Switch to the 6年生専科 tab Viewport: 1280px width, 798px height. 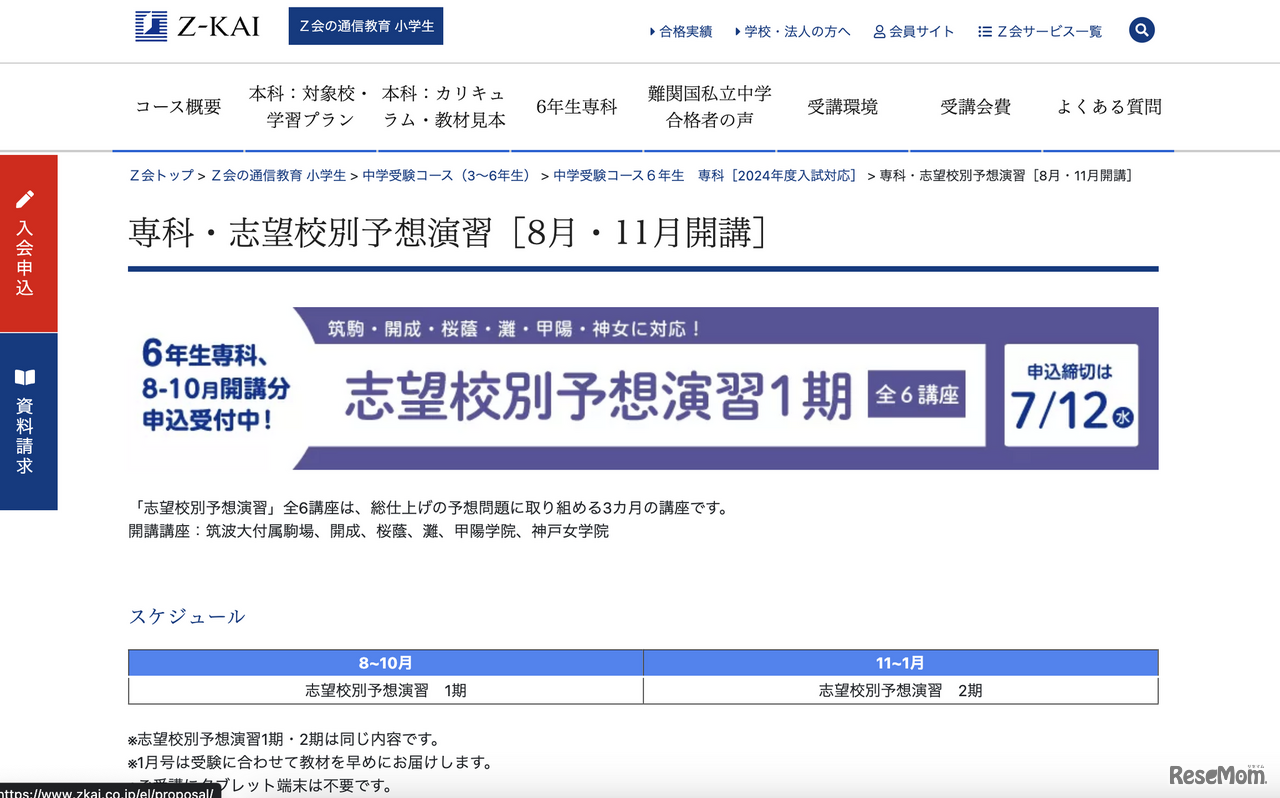click(x=576, y=106)
